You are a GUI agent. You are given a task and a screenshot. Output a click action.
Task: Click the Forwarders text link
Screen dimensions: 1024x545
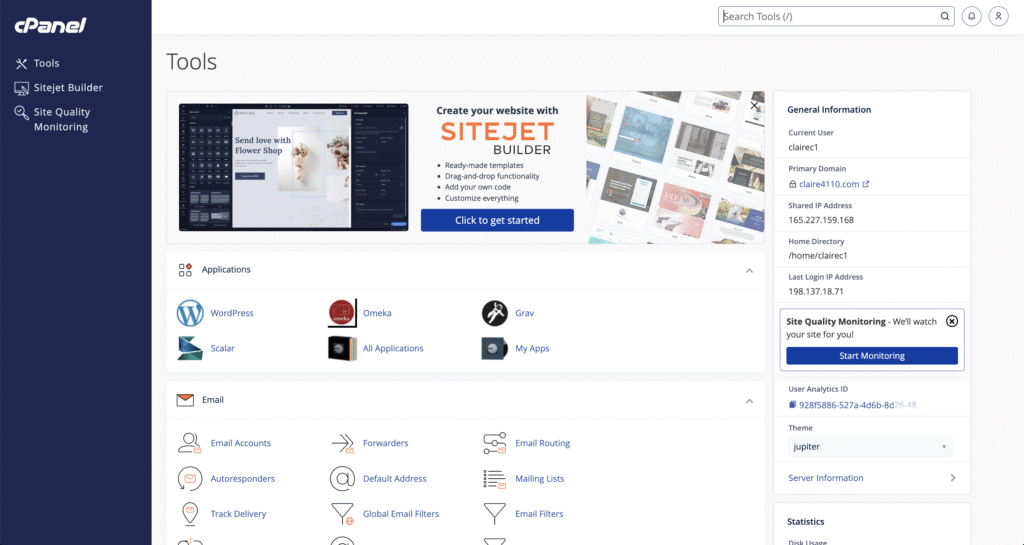coord(385,443)
